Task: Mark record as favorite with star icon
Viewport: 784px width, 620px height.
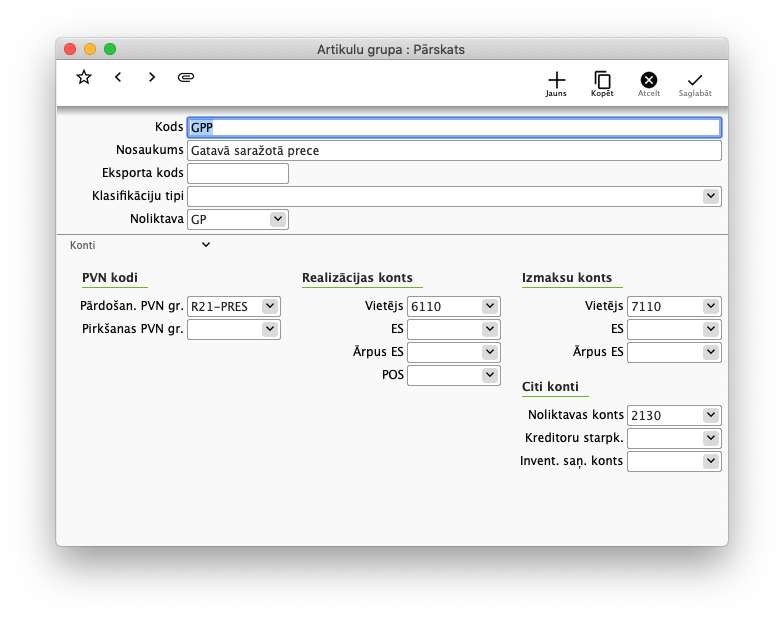Action: 84,78
